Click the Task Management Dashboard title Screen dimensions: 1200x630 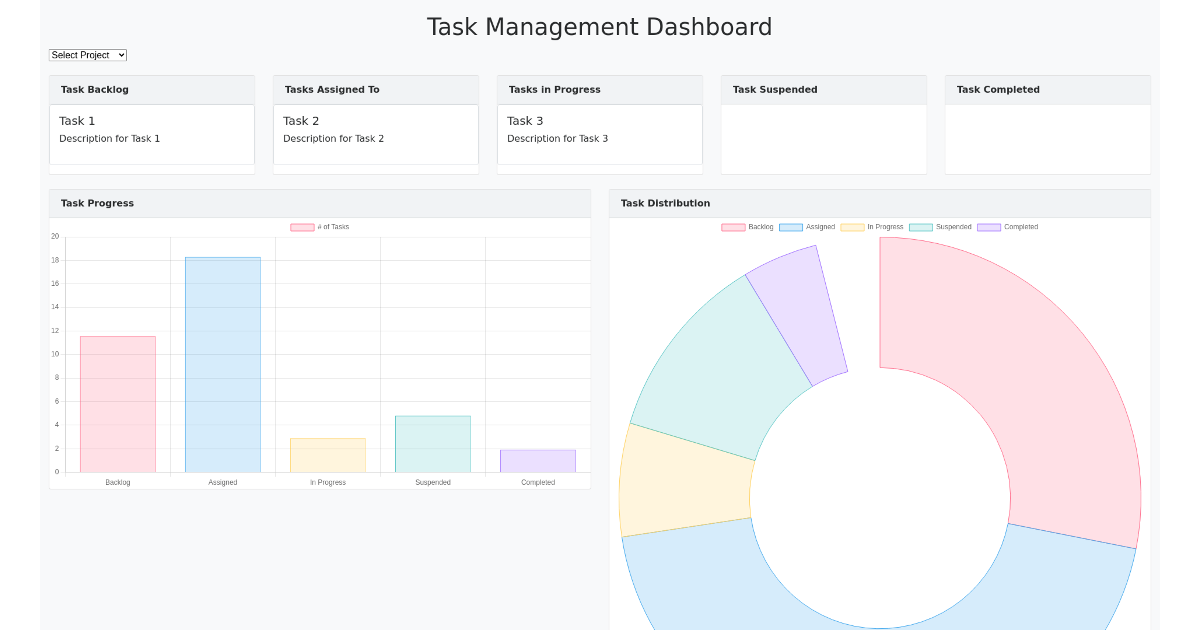(599, 27)
